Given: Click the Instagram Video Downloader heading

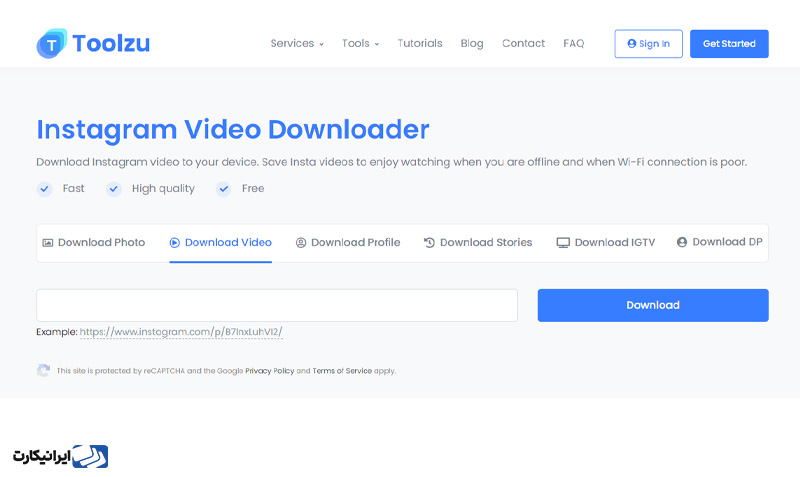Looking at the screenshot, I should 233,130.
